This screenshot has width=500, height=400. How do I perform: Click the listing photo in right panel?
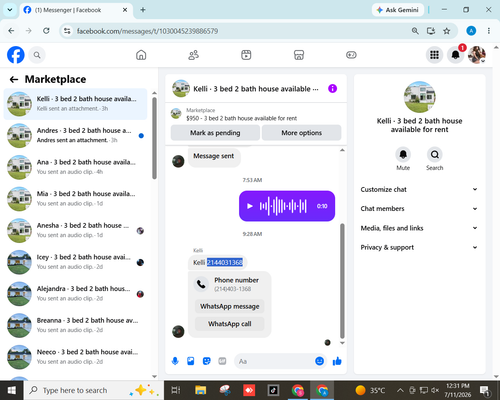click(x=419, y=97)
